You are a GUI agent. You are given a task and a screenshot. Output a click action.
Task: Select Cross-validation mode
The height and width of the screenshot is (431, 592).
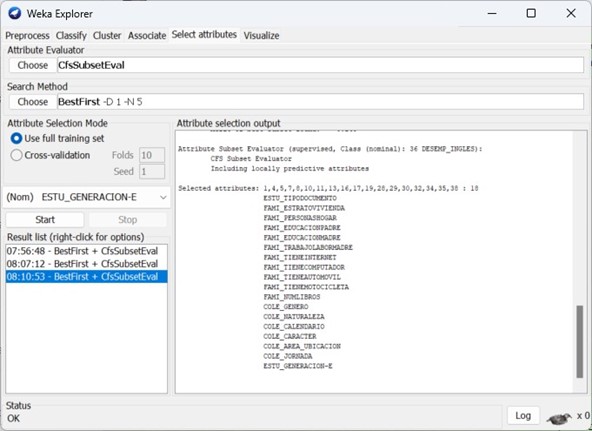(51, 155)
